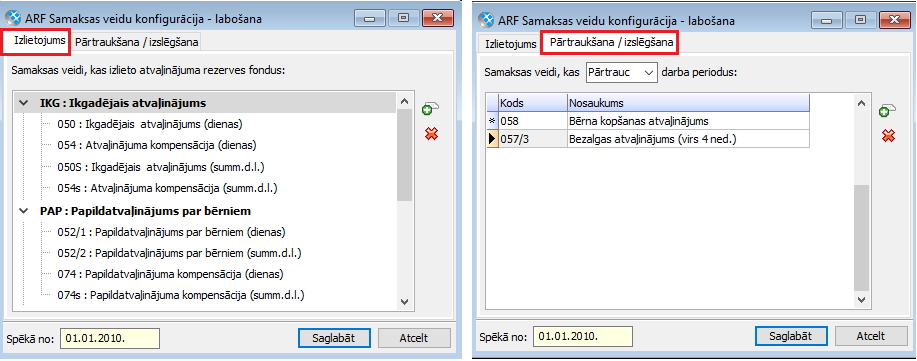Click Nosaukums column header
Viewport: 917px width, 361px height.
688,103
